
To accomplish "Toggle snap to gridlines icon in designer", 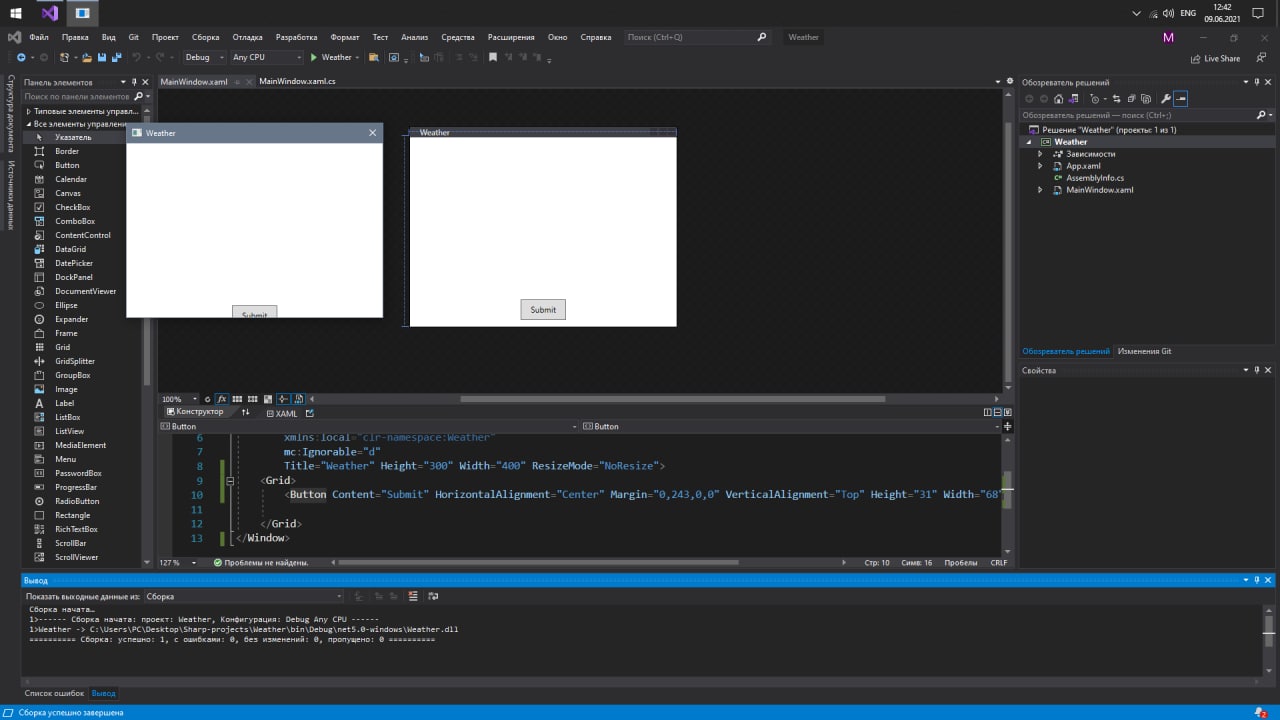I will tap(253, 399).
